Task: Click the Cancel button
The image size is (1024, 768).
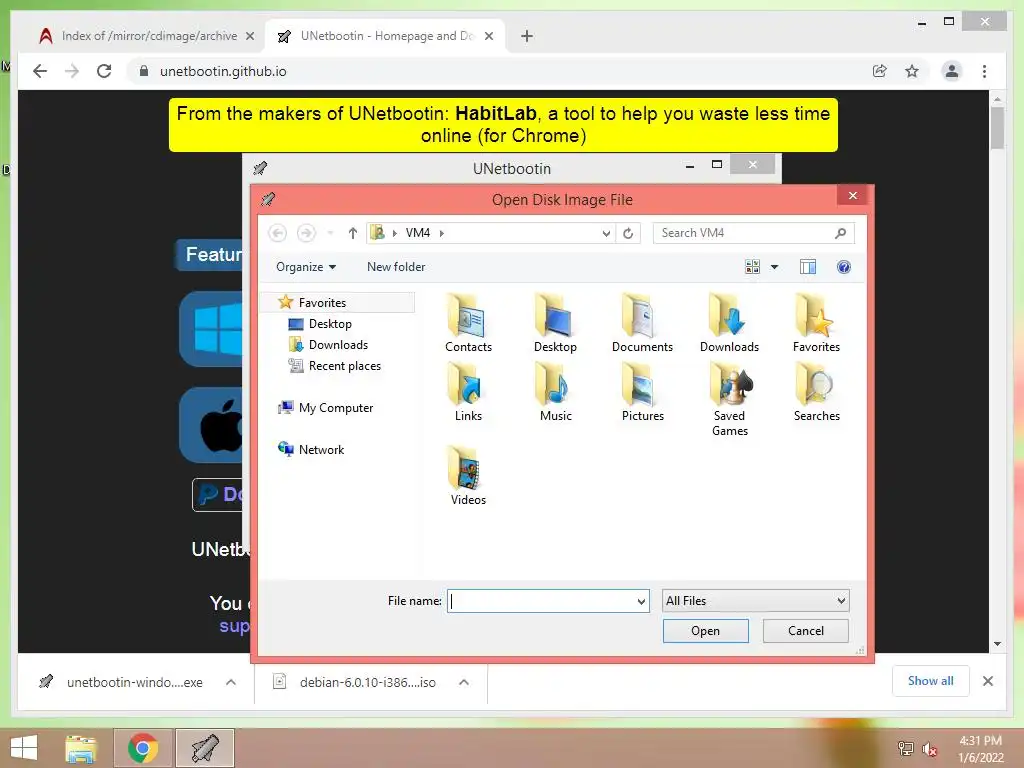Action: pos(805,631)
